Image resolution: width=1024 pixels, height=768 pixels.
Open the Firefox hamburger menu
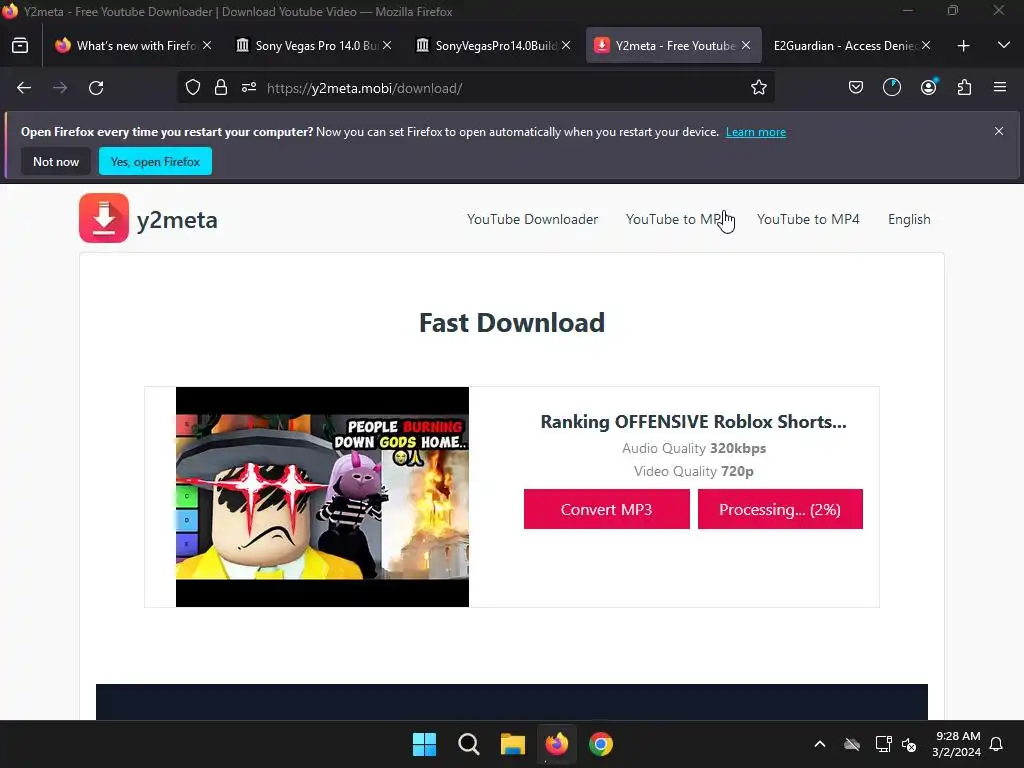[1000, 88]
